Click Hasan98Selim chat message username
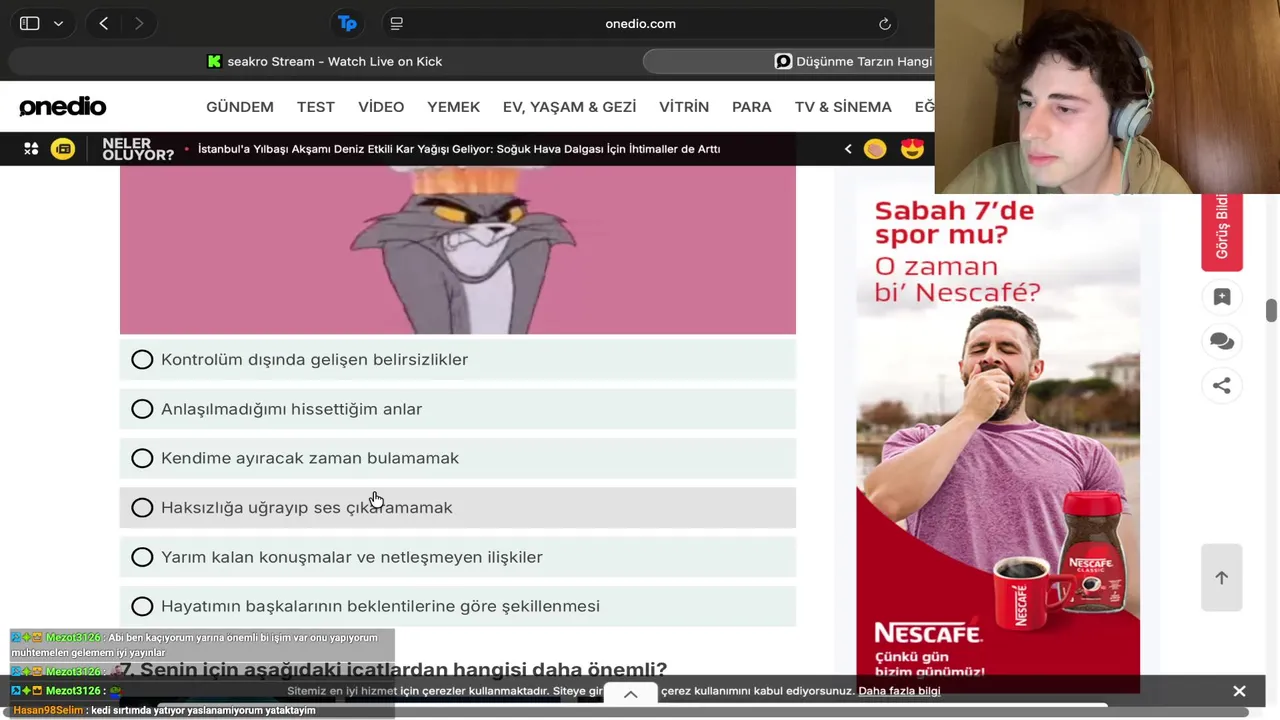The height and width of the screenshot is (720, 1280). pos(48,711)
